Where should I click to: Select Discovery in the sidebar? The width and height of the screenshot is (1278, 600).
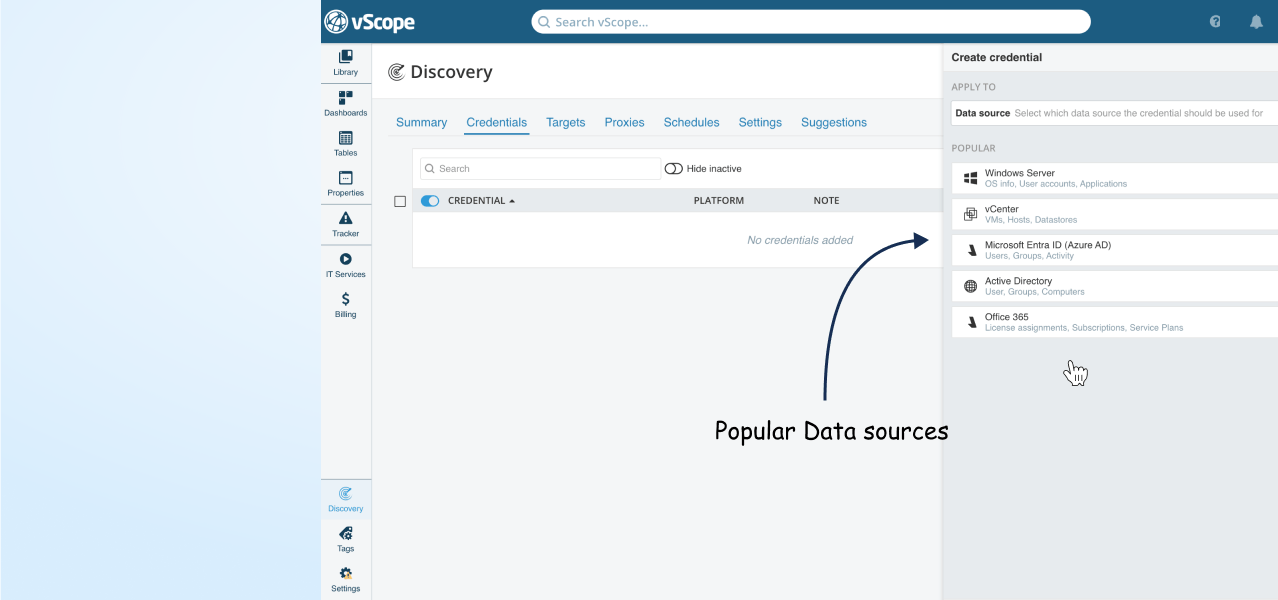coord(346,500)
